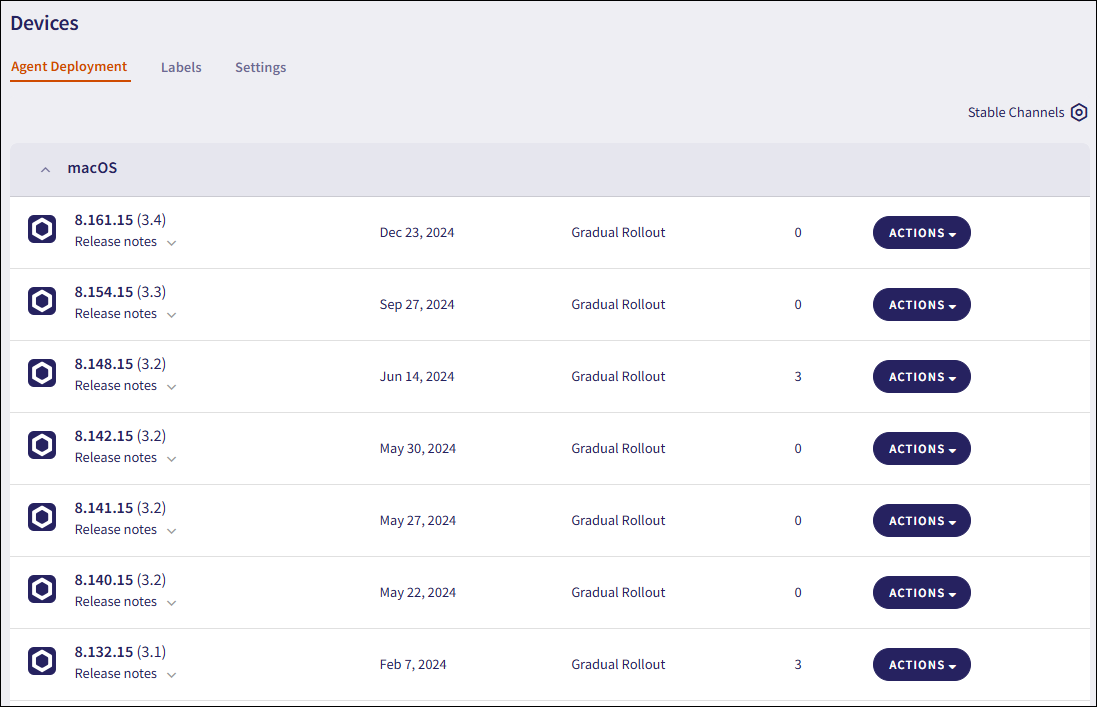The image size is (1097, 707).
Task: Click agent icon for version 8.148.15
Action: 42,373
